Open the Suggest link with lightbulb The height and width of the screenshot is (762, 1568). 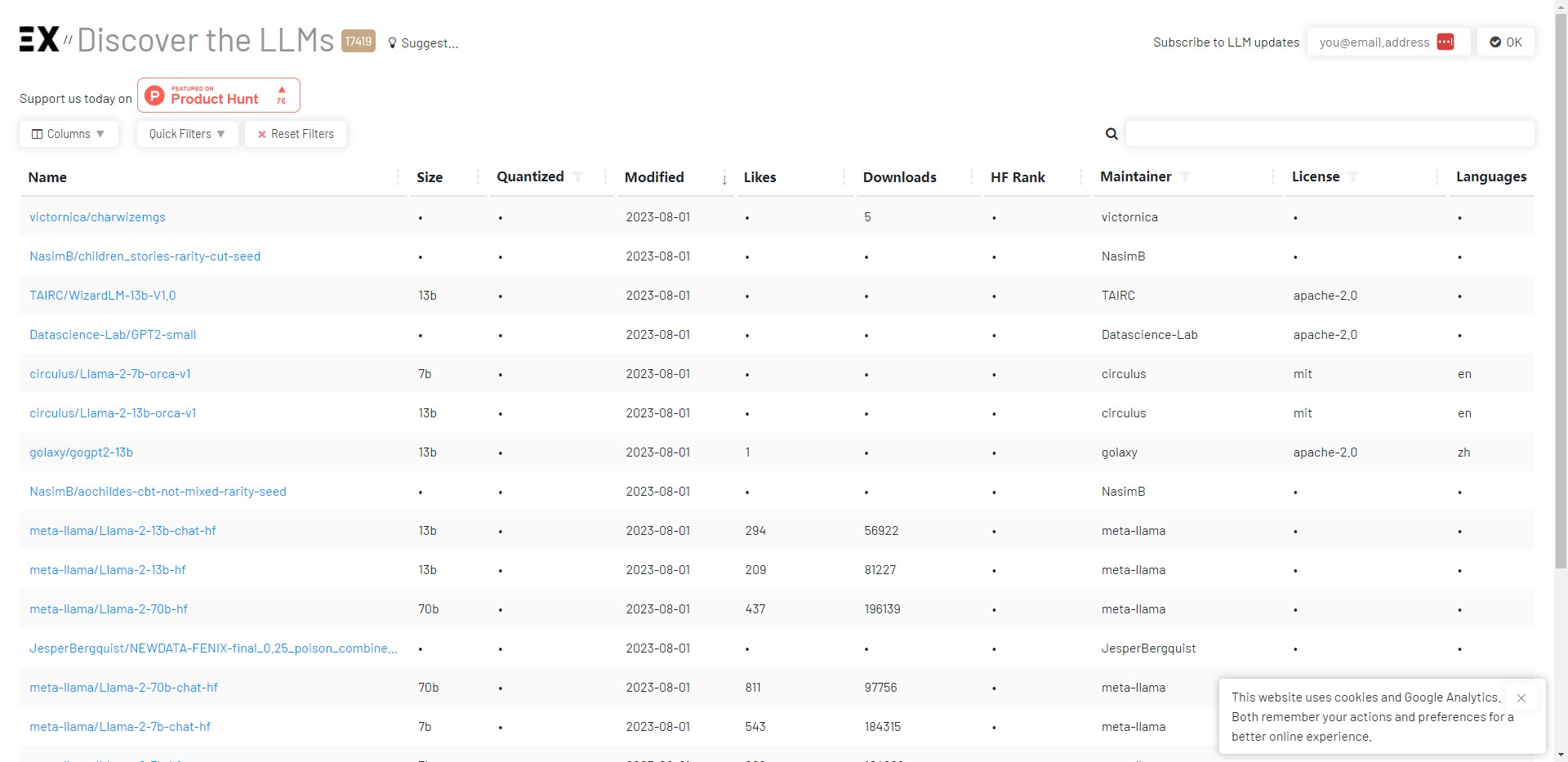423,43
